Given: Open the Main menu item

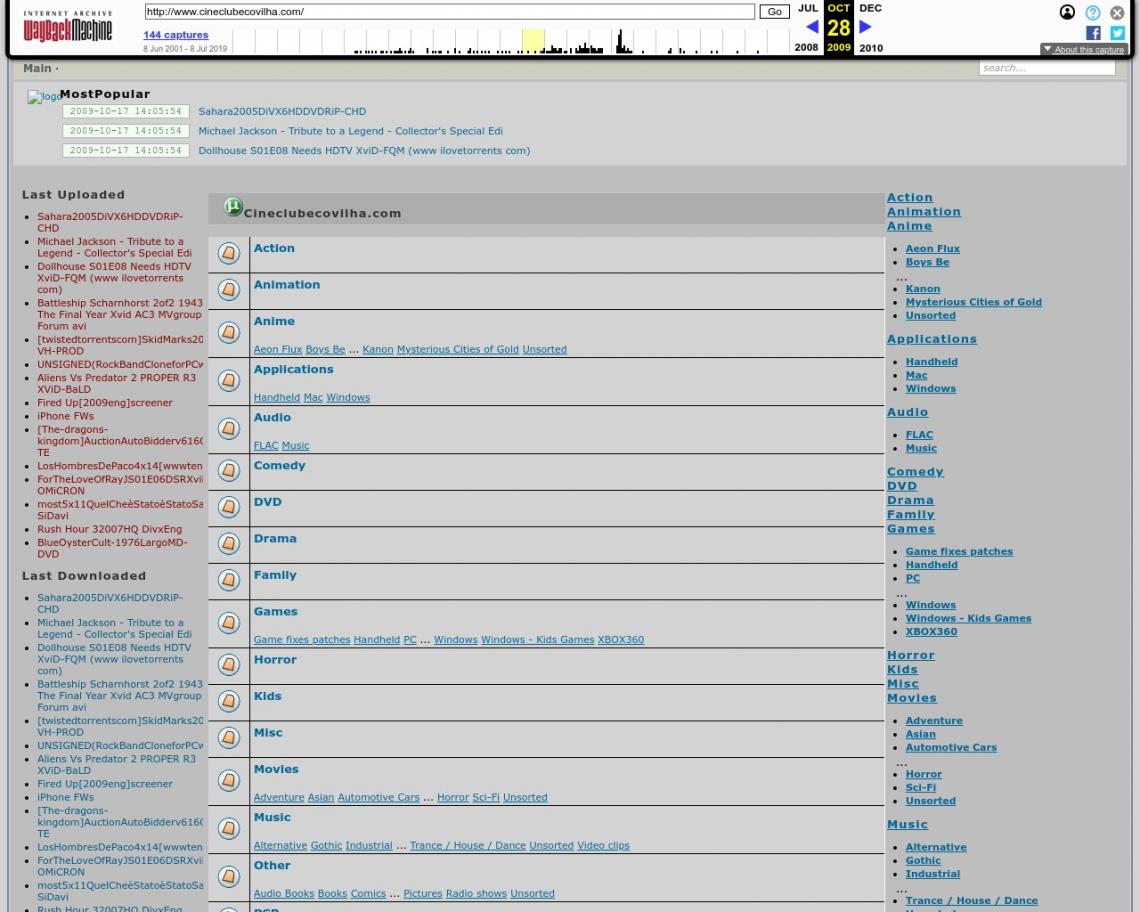Looking at the screenshot, I should pos(37,68).
